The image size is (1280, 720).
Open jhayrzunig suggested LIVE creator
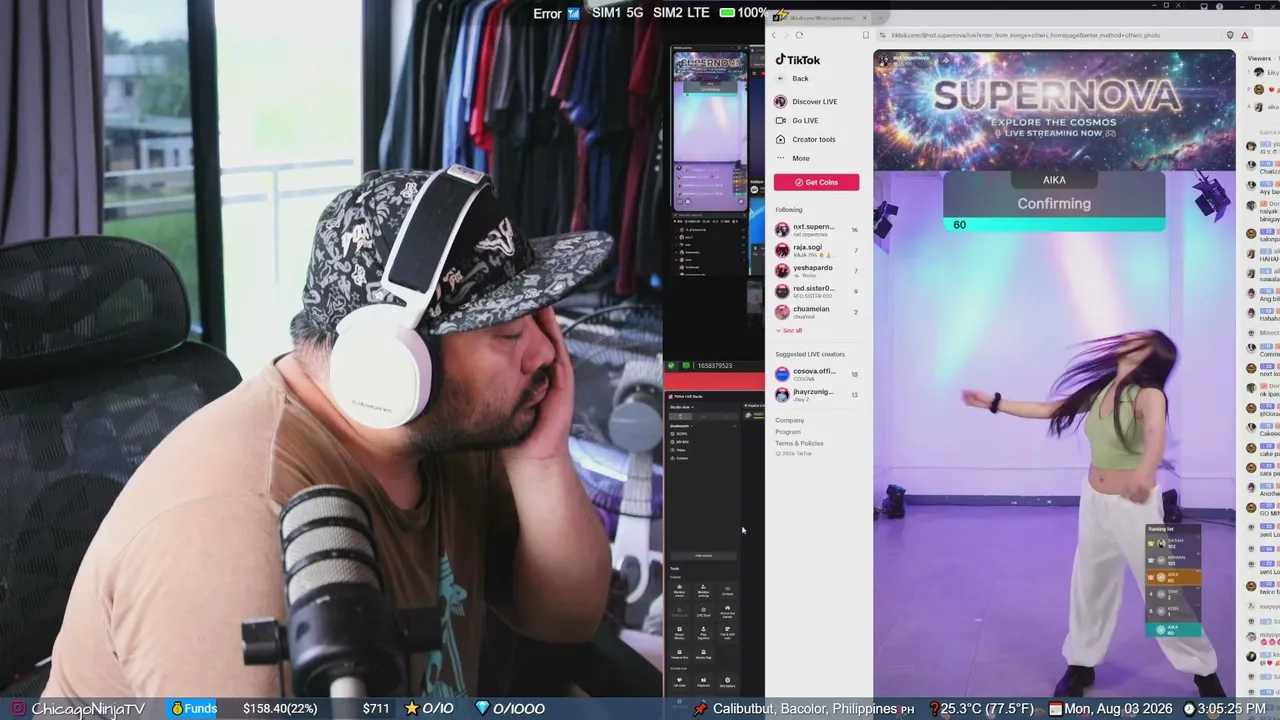click(816, 394)
